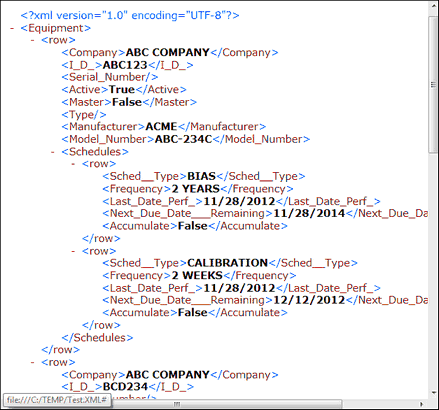Screen dimensions: 439x410
Task: Click the 12/12/2012 next due date
Action: 309,300
